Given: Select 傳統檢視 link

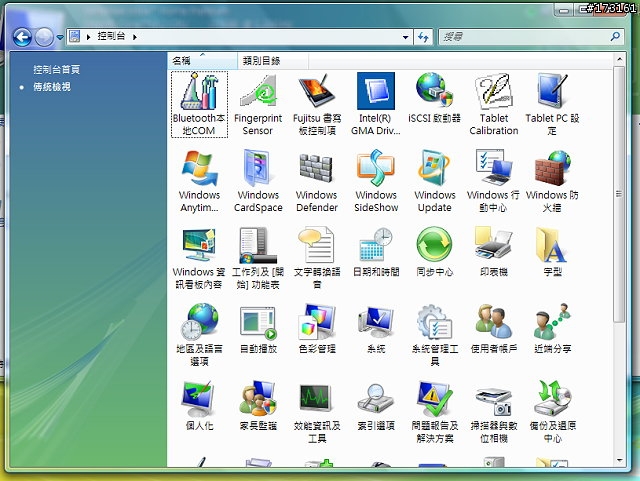Looking at the screenshot, I should (52, 87).
